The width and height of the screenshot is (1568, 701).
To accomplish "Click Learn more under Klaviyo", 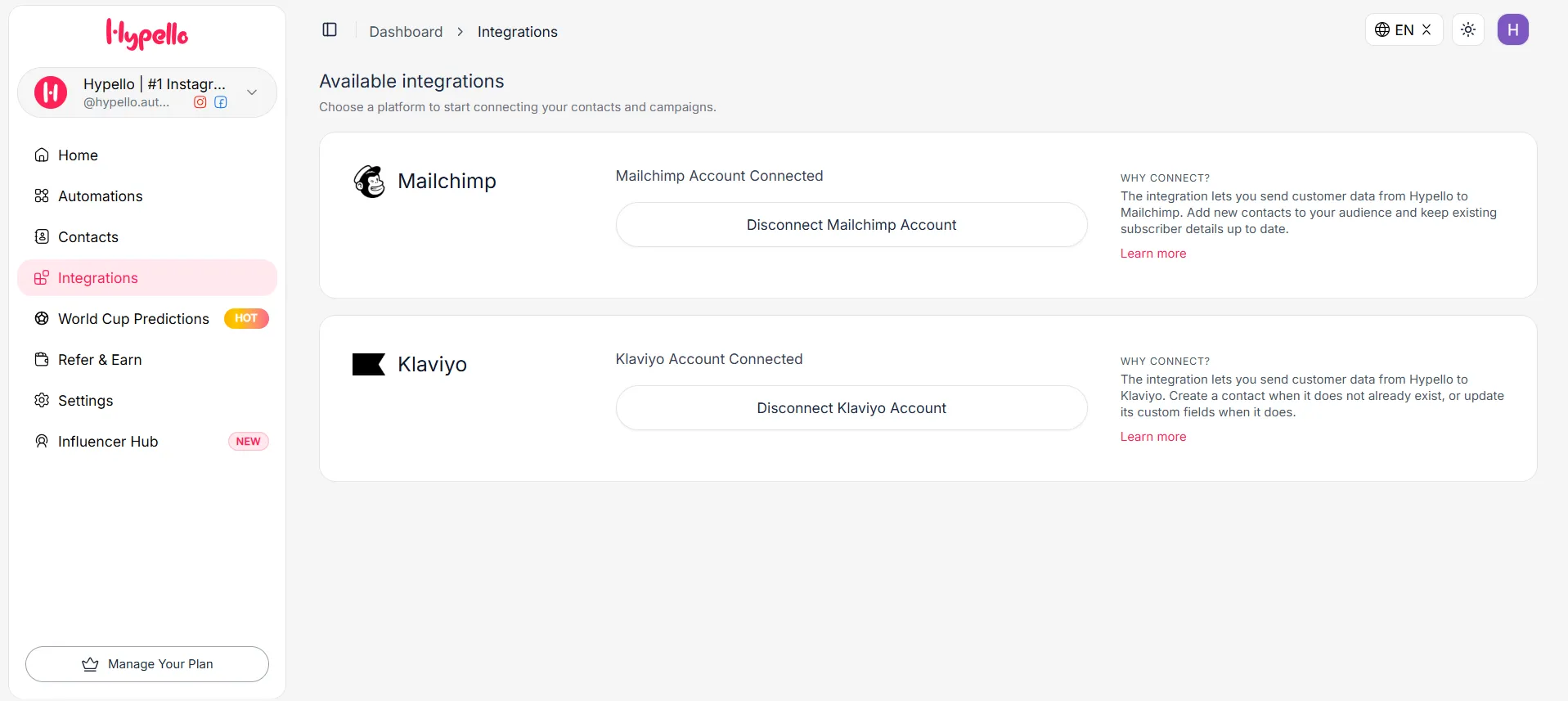I will tap(1153, 437).
